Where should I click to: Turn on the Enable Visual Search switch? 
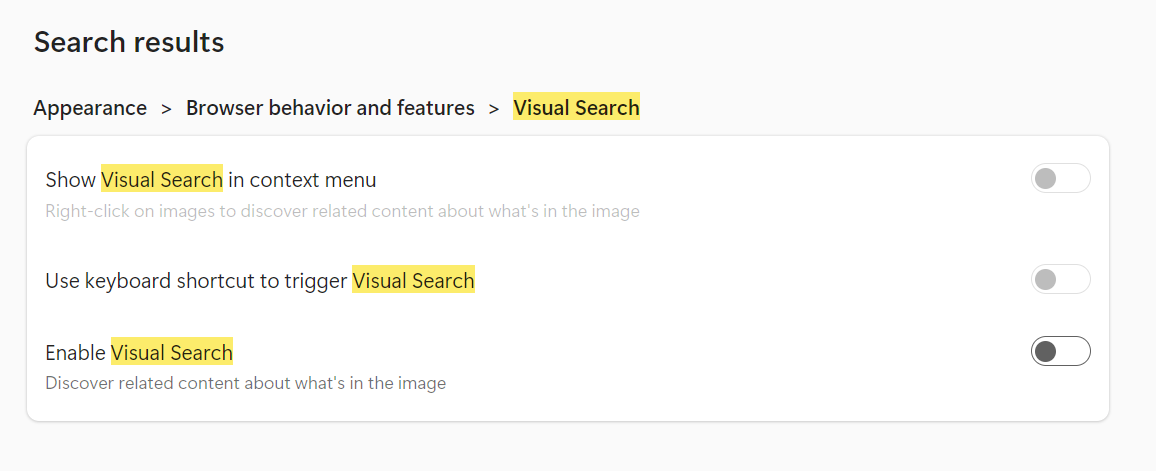click(1060, 352)
